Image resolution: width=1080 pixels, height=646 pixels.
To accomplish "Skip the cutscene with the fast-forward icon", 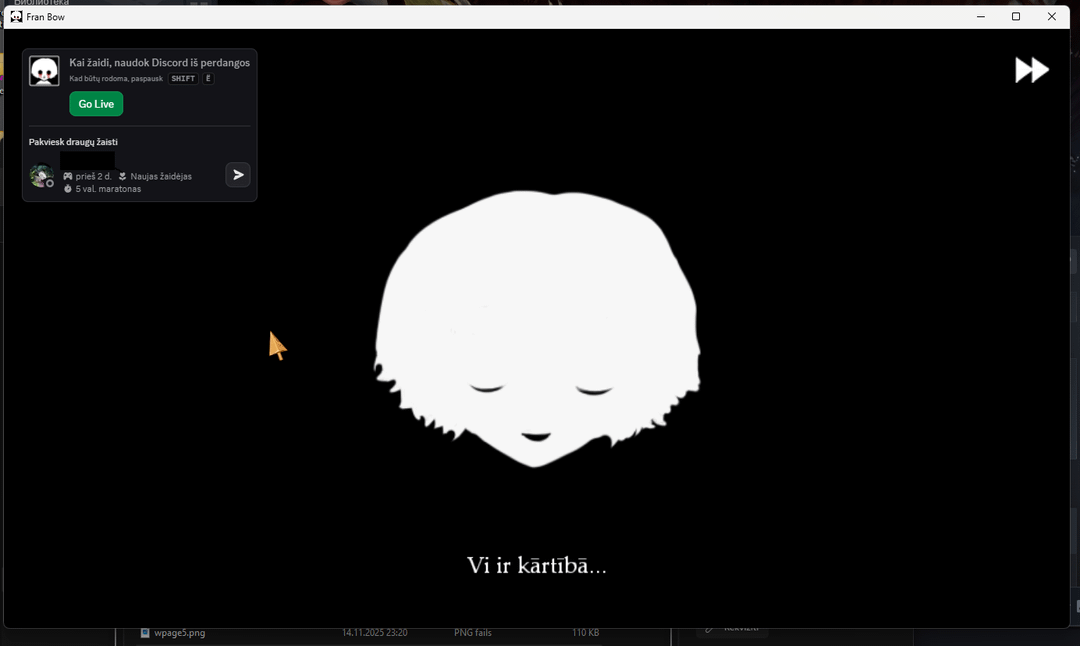I will click(x=1032, y=70).
